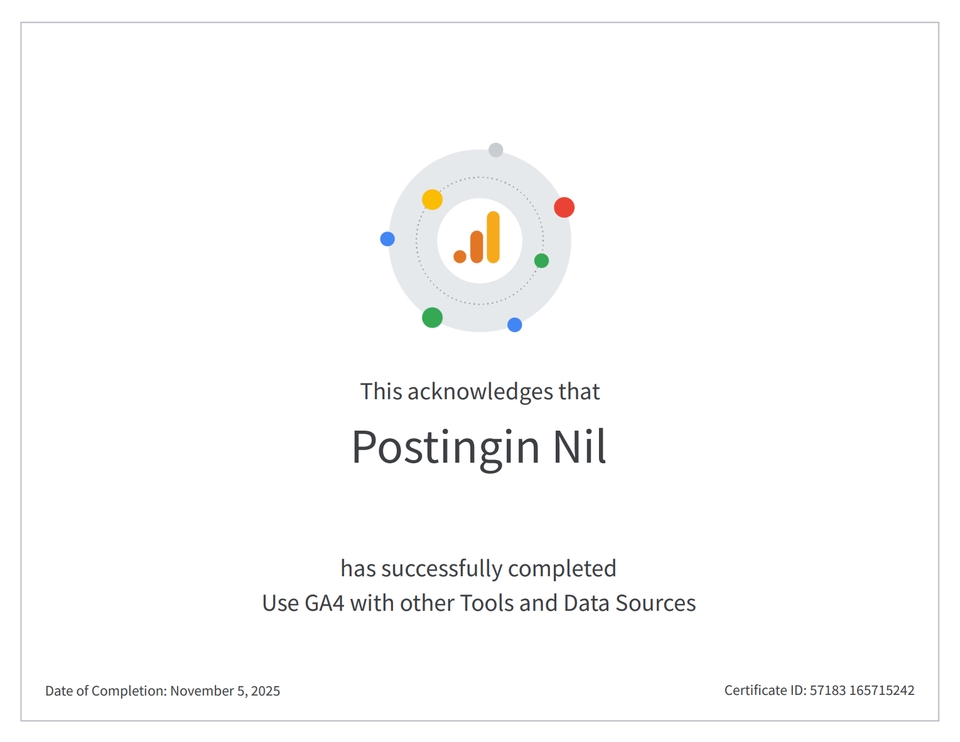Click the middle orange bar in logo

click(x=477, y=247)
